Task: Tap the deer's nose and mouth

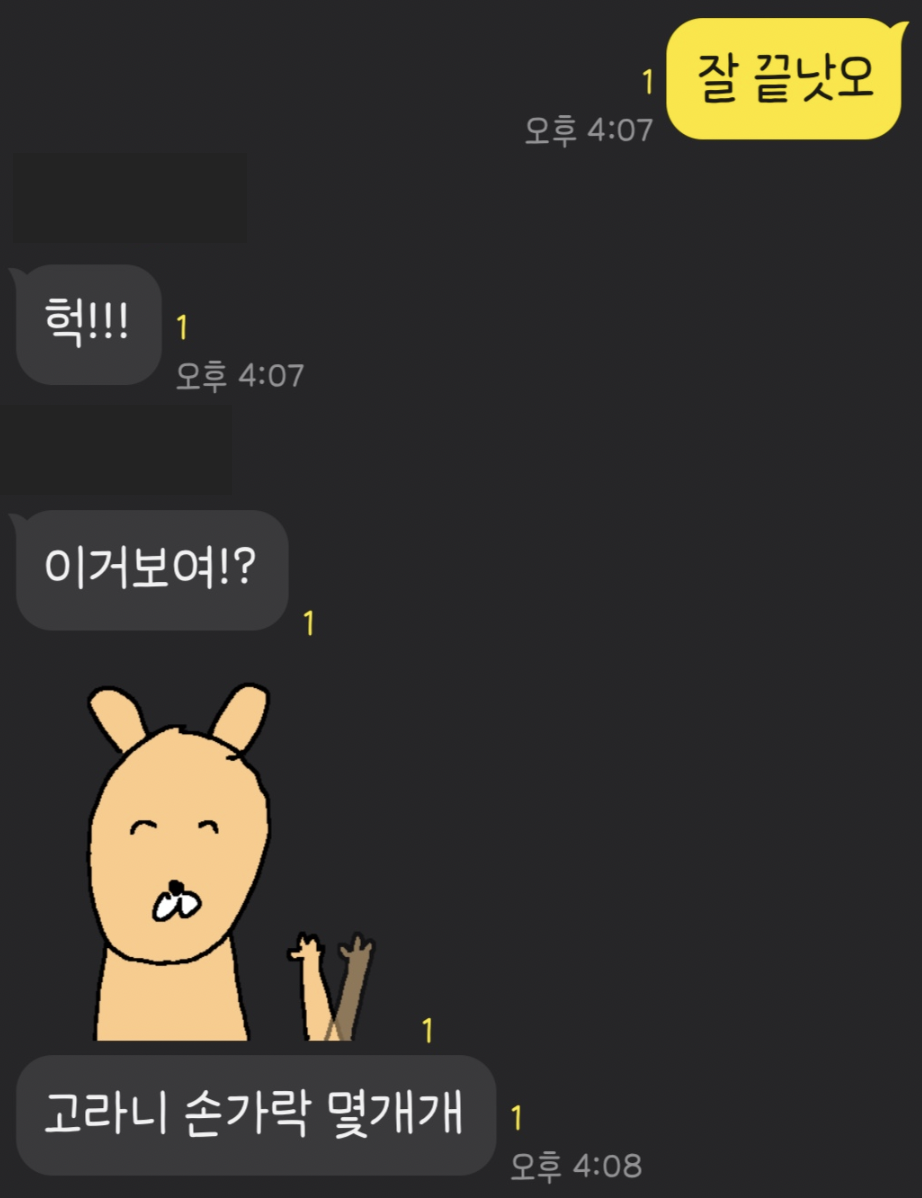Action: [x=176, y=902]
